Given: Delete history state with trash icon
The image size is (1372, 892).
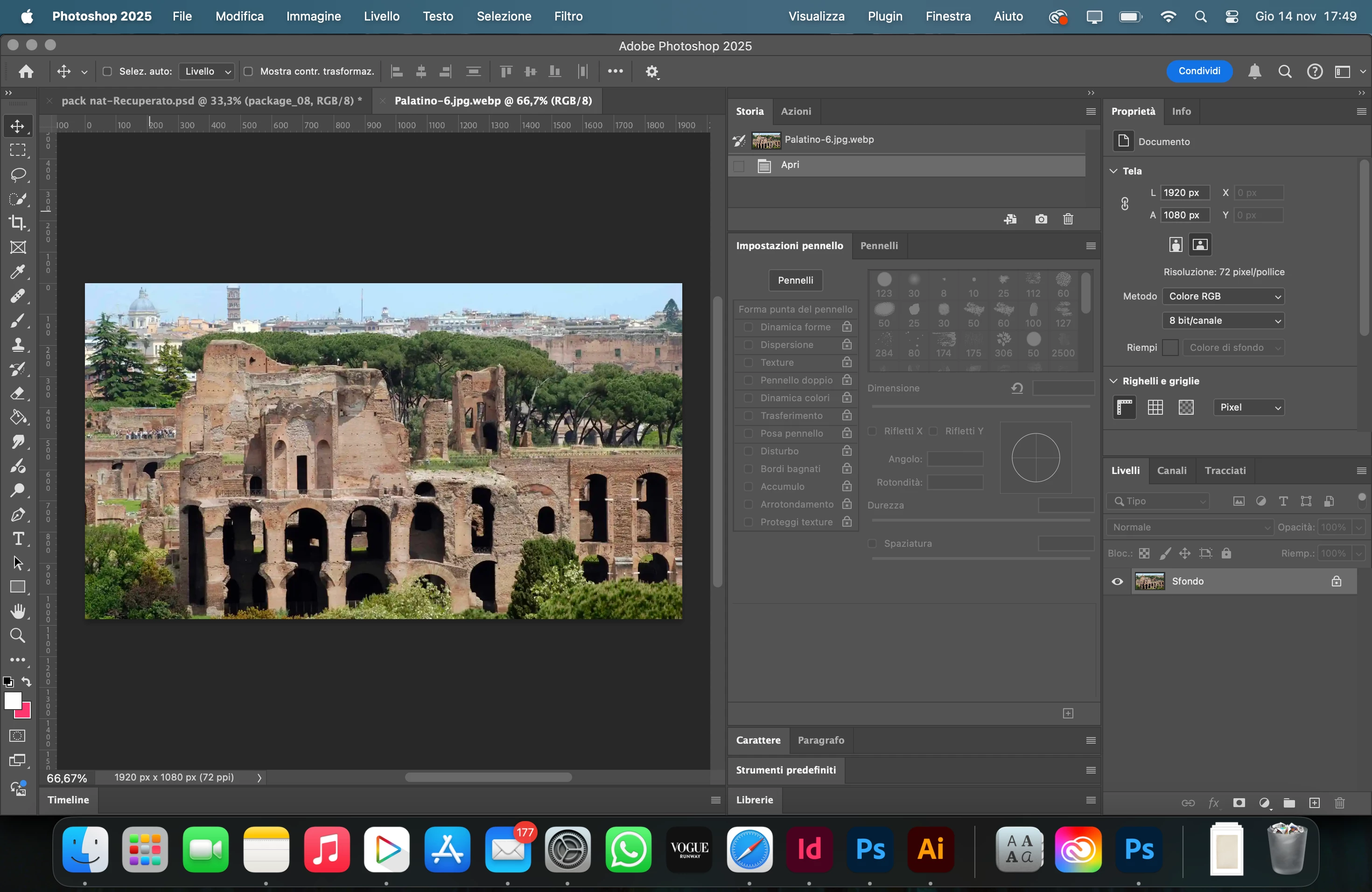Looking at the screenshot, I should click(1068, 219).
